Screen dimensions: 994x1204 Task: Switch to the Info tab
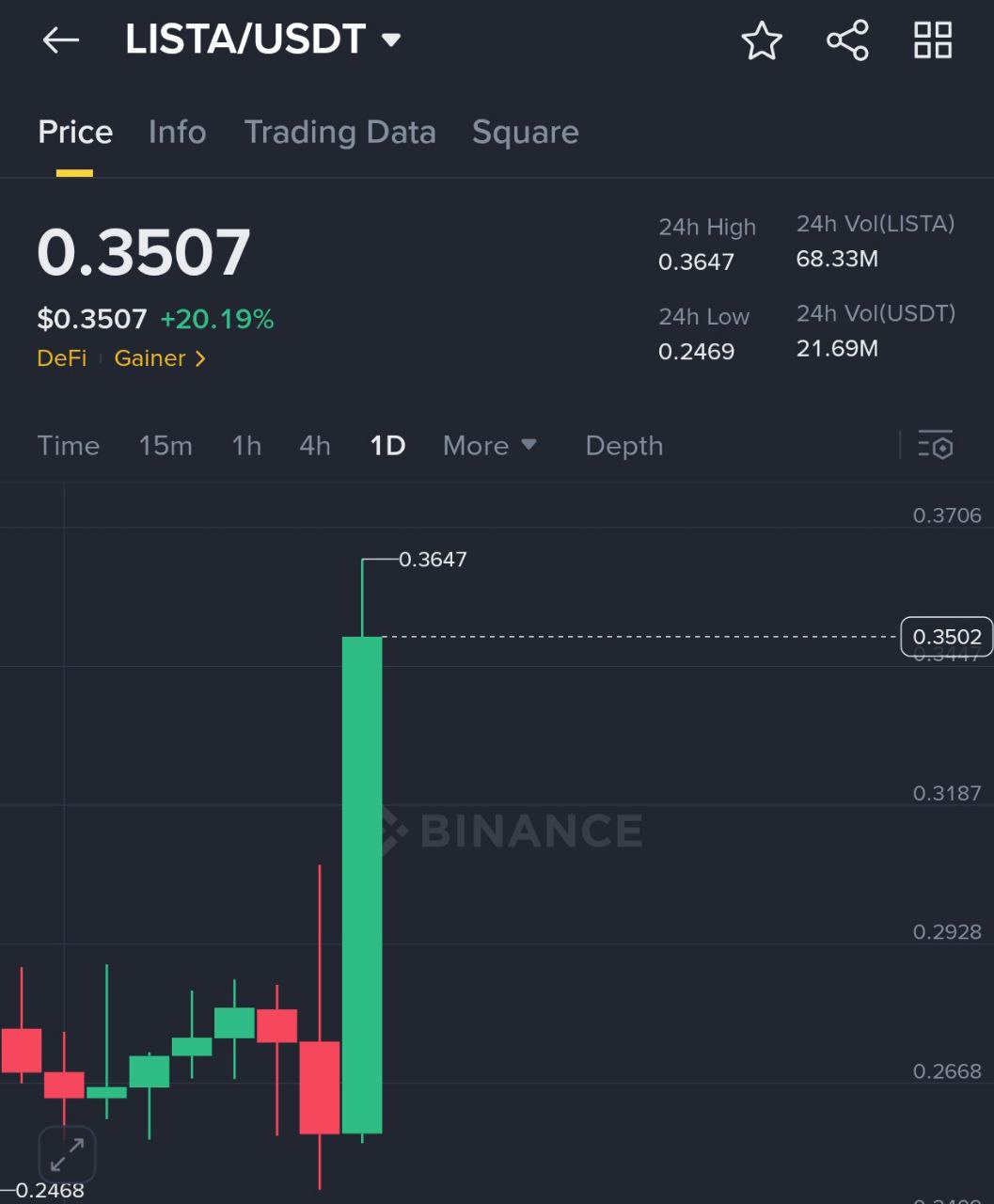point(177,133)
